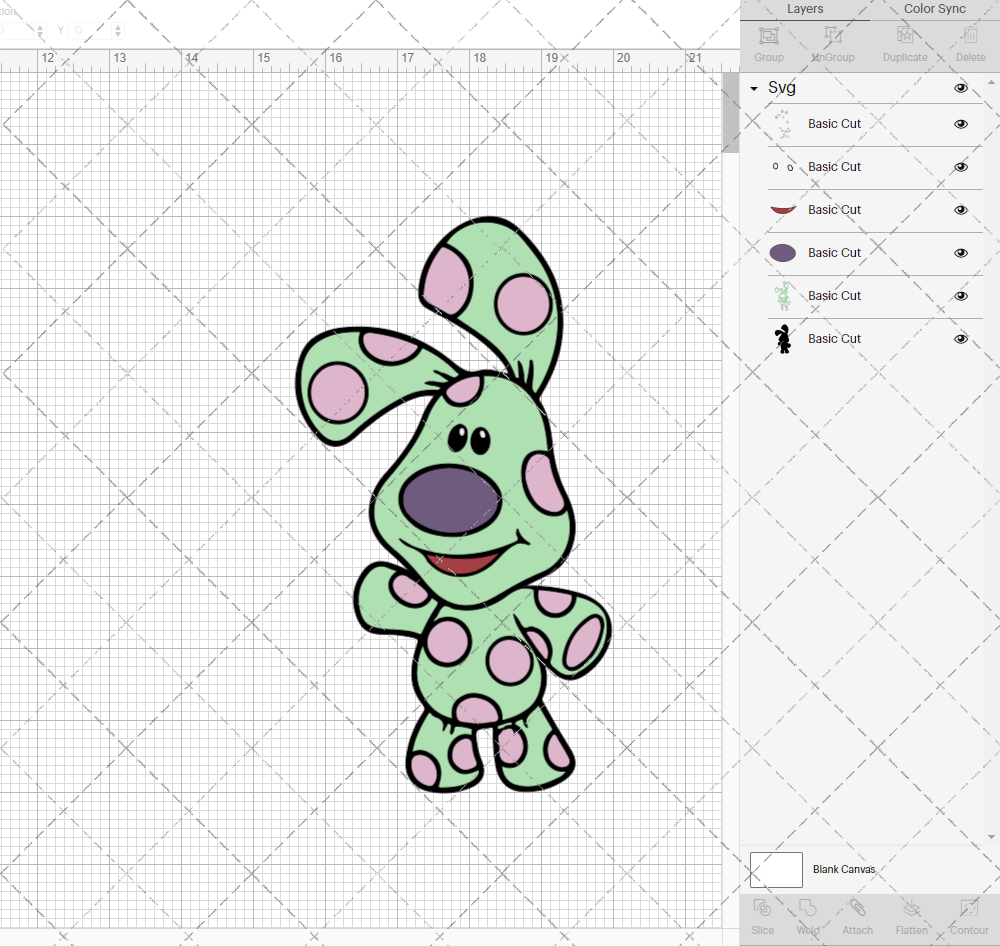Image resolution: width=1000 pixels, height=946 pixels.
Task: Click the canvas vertical scrollbar thumb
Action: [x=730, y=112]
